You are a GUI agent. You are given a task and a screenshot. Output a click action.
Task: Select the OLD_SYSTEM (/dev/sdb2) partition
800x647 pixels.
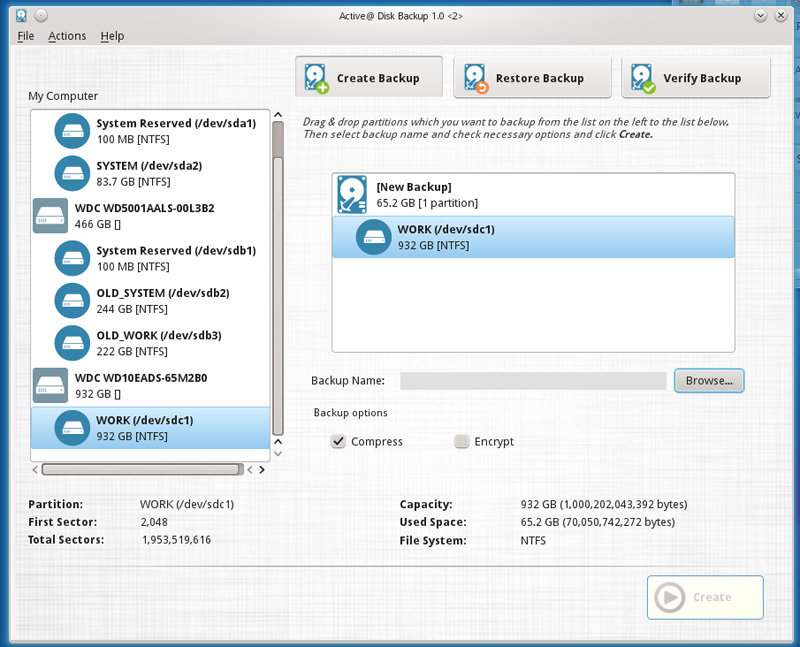pyautogui.click(x=151, y=301)
